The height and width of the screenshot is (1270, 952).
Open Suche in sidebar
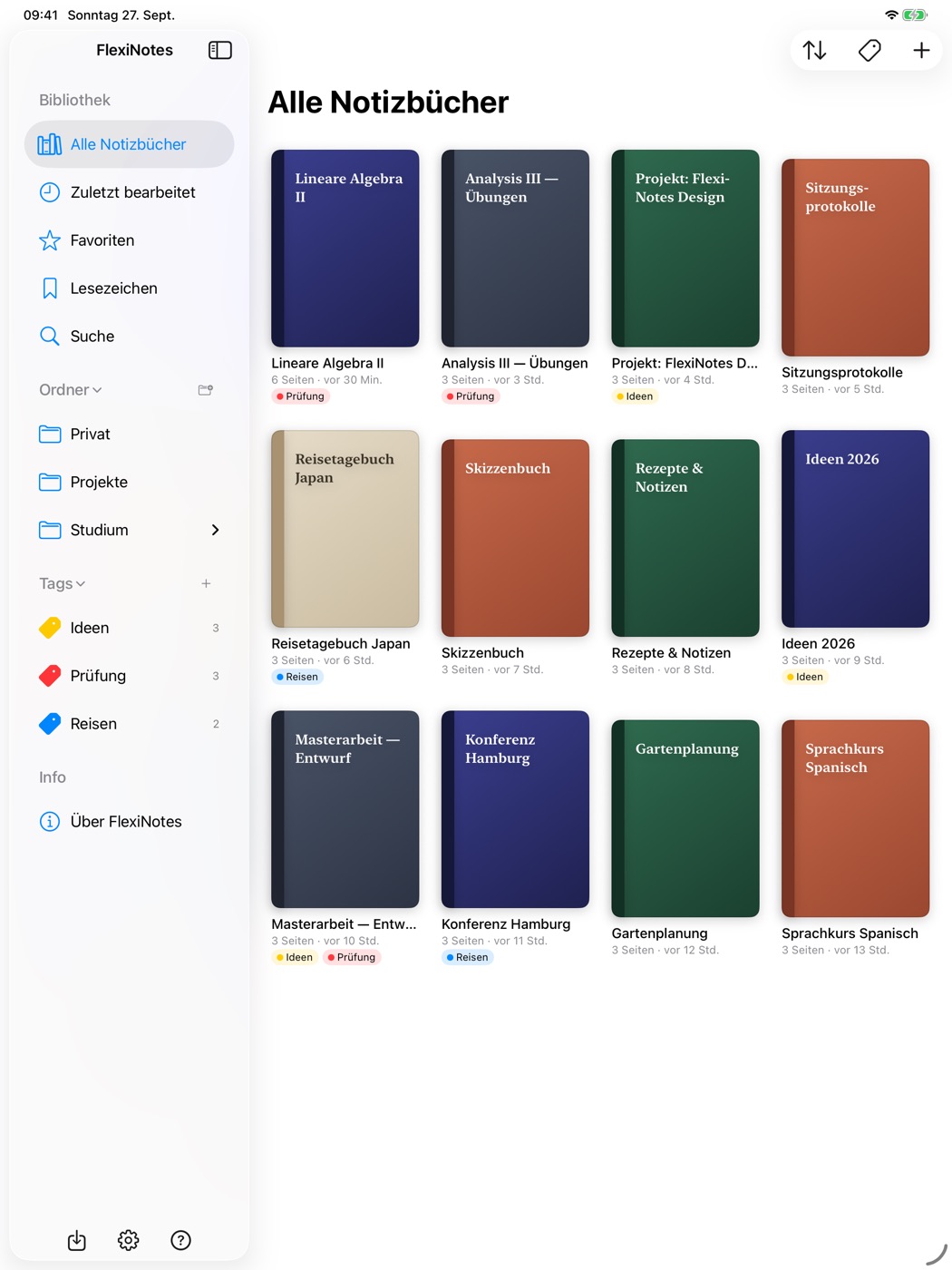pos(129,337)
